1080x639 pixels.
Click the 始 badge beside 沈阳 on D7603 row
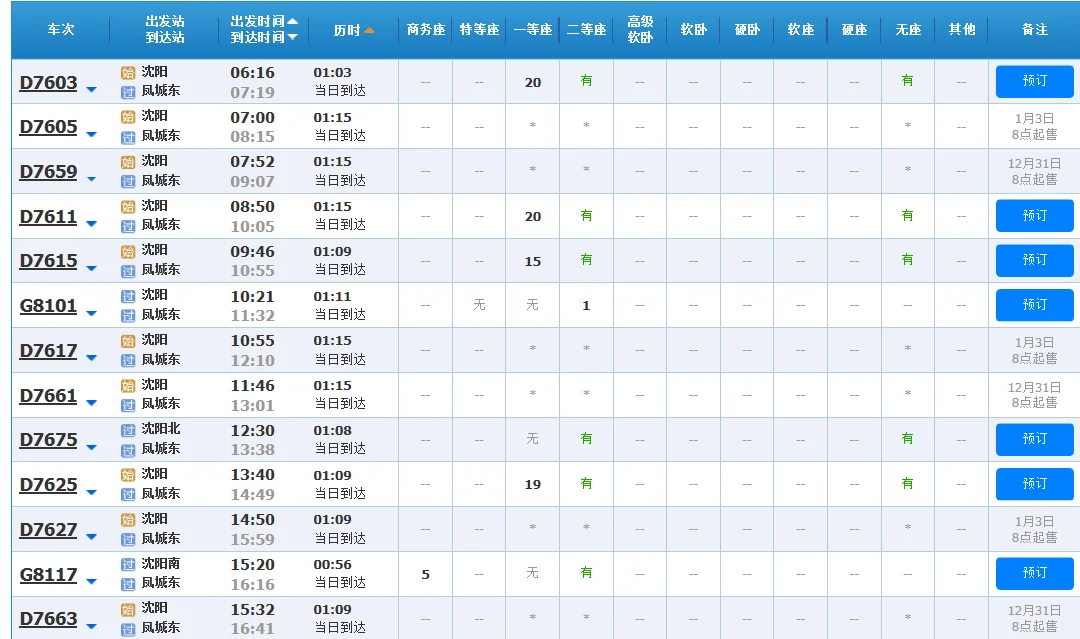[x=128, y=72]
